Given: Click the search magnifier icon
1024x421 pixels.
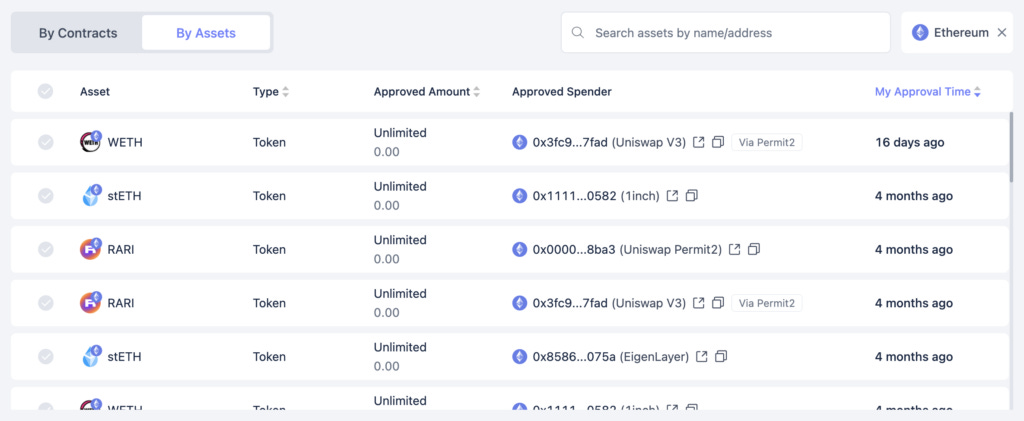Looking at the screenshot, I should click(x=578, y=33).
